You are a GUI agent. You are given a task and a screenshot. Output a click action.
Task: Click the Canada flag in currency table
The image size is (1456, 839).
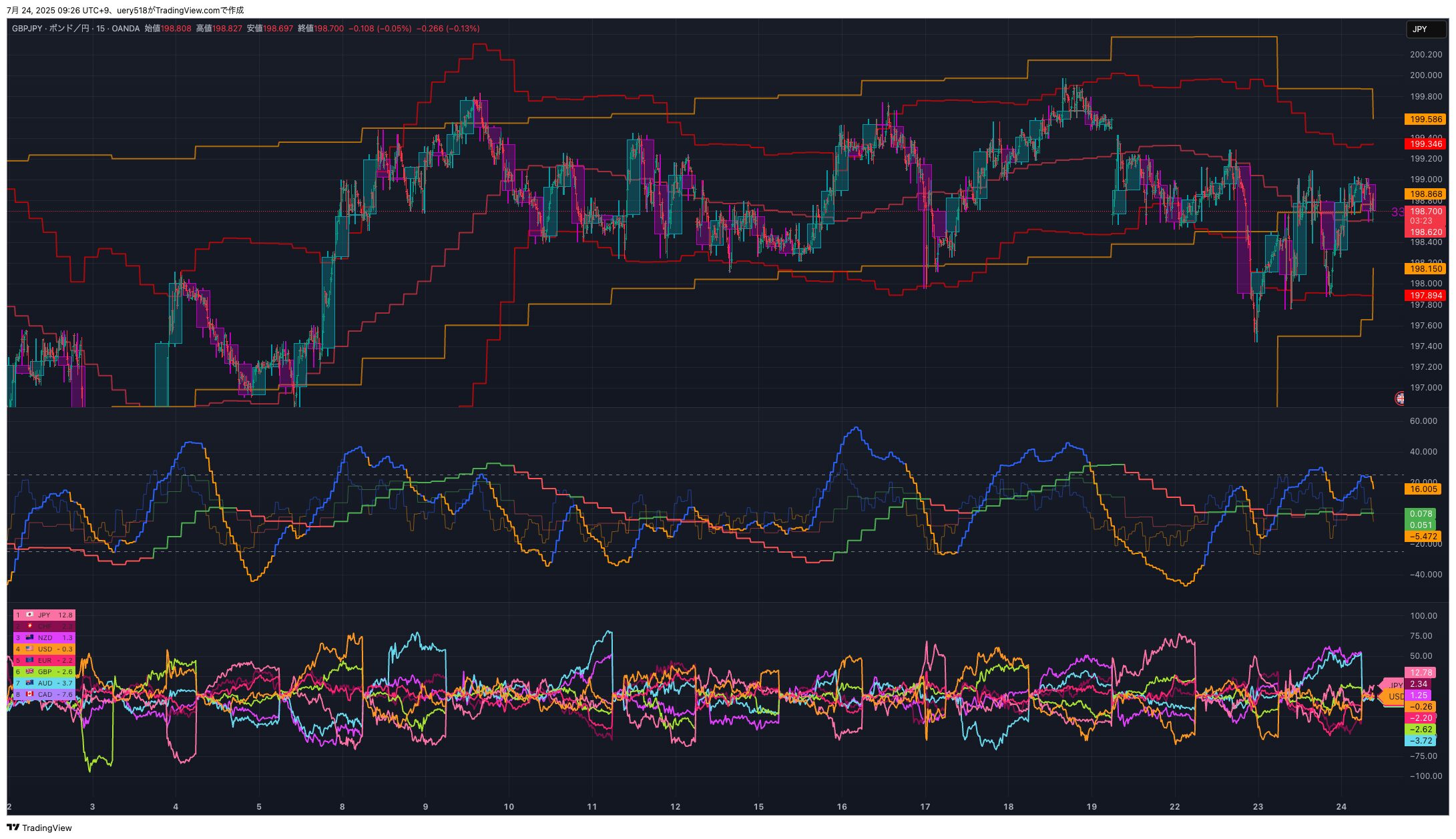29,694
